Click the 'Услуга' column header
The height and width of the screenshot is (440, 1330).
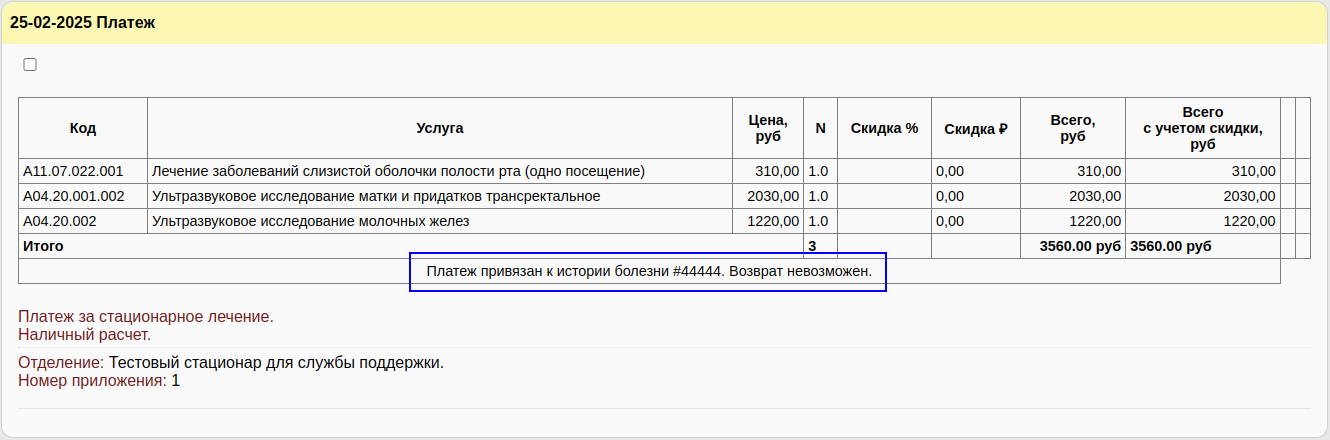click(x=440, y=128)
